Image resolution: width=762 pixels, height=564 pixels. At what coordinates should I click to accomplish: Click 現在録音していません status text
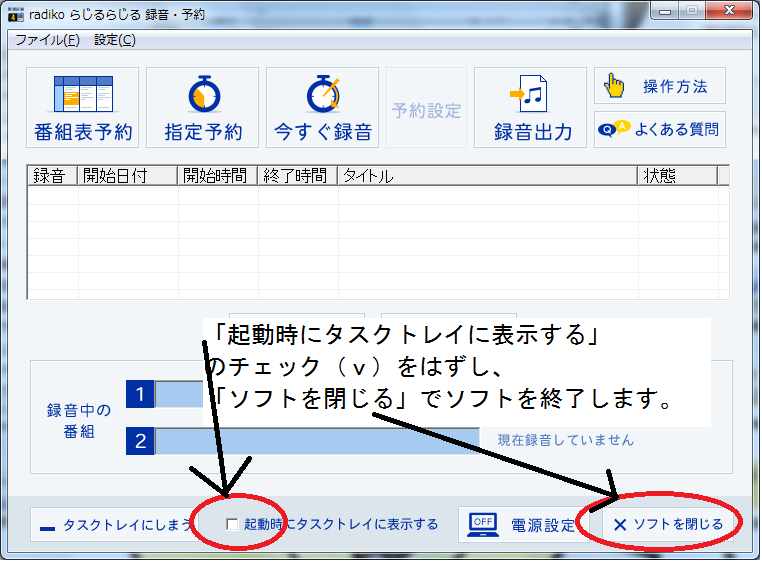(566, 440)
